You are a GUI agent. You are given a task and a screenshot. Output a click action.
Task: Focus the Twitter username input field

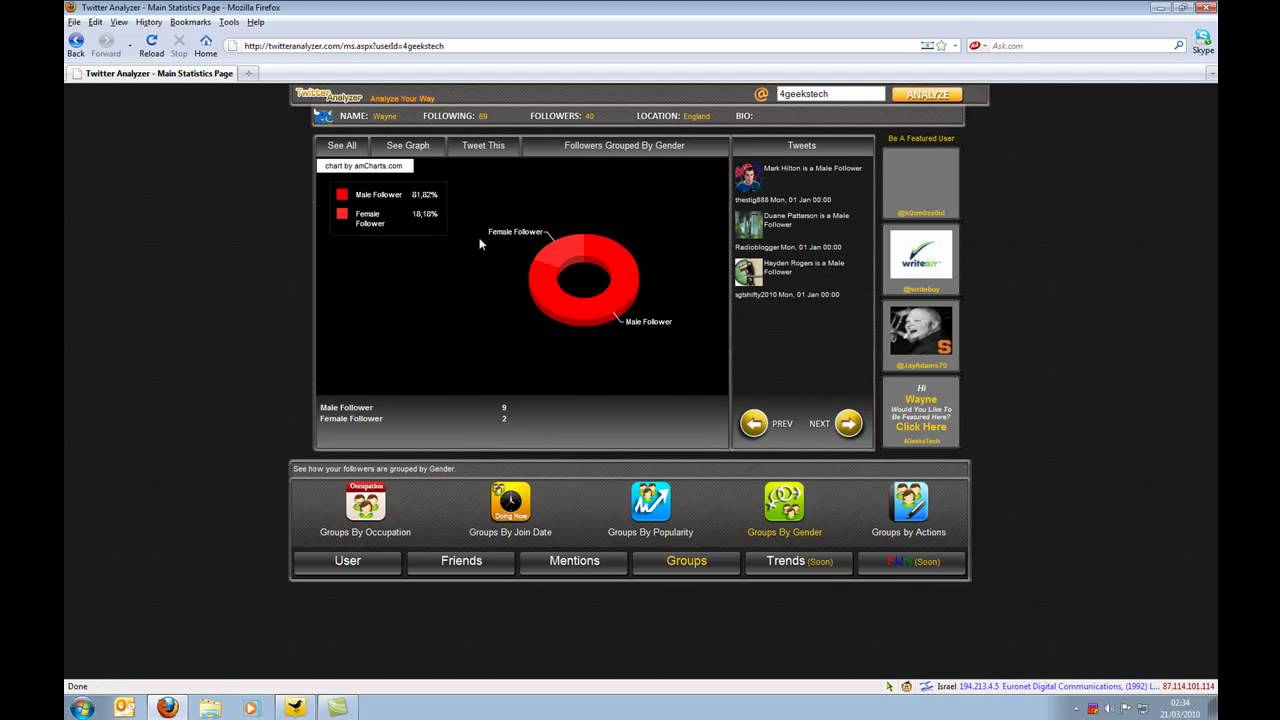pyautogui.click(x=831, y=94)
